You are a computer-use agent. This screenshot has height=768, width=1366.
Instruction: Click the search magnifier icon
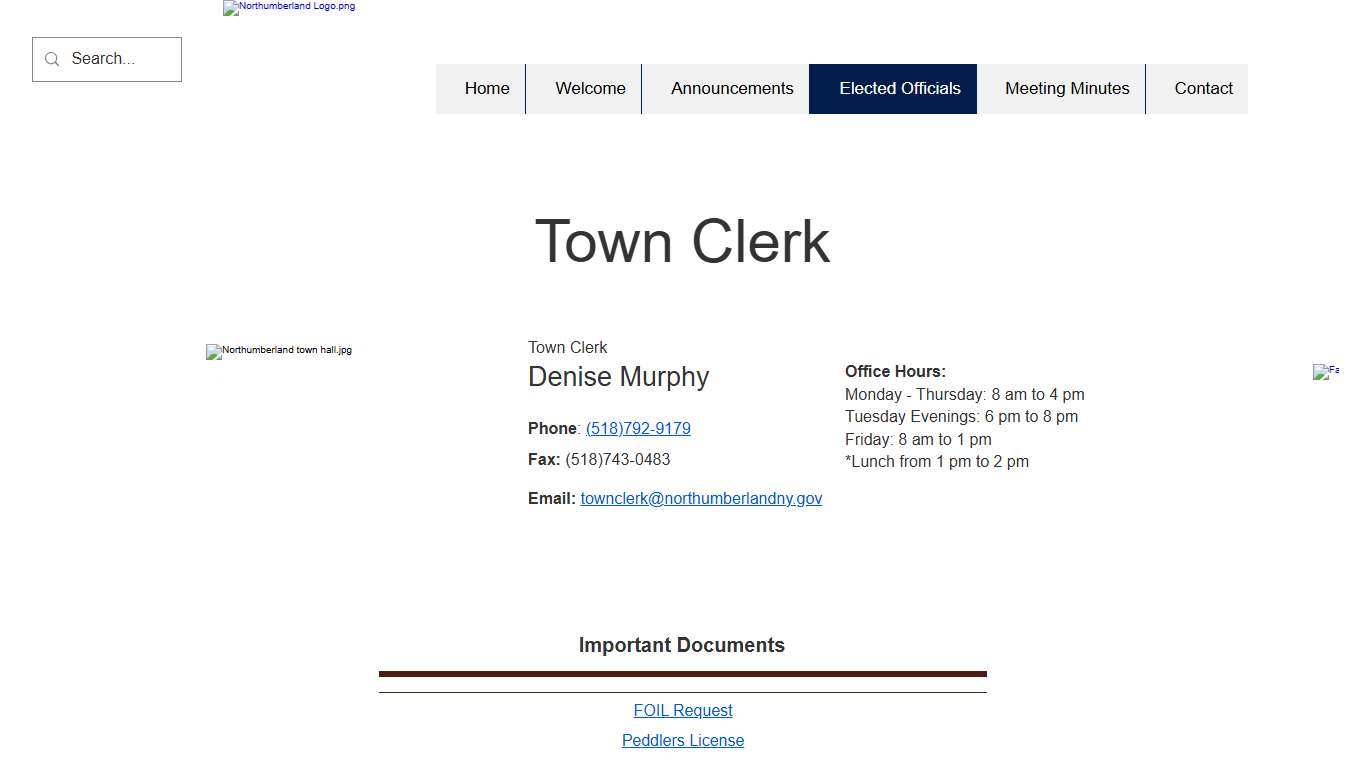pos(52,59)
